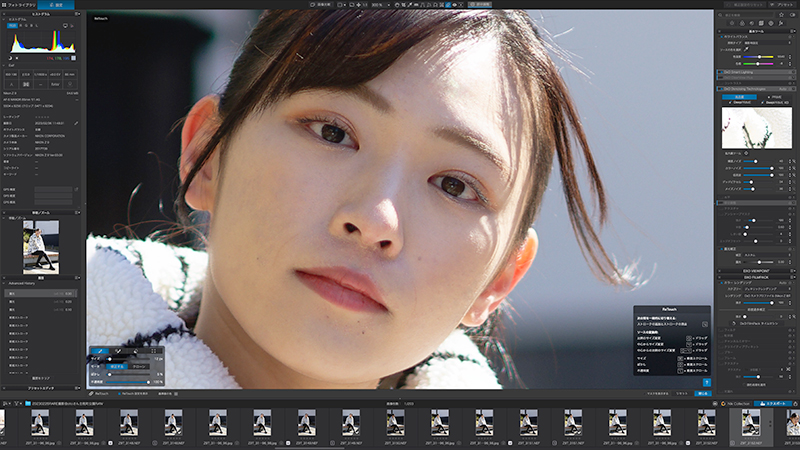Click the blue 閉じる button below the image
Screen dimensions: 800x450
(703, 393)
